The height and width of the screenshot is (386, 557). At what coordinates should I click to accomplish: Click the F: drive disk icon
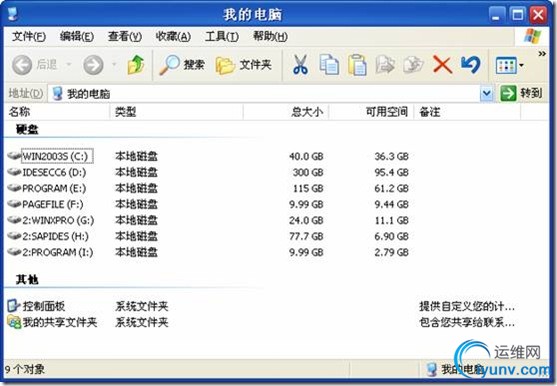(14, 204)
